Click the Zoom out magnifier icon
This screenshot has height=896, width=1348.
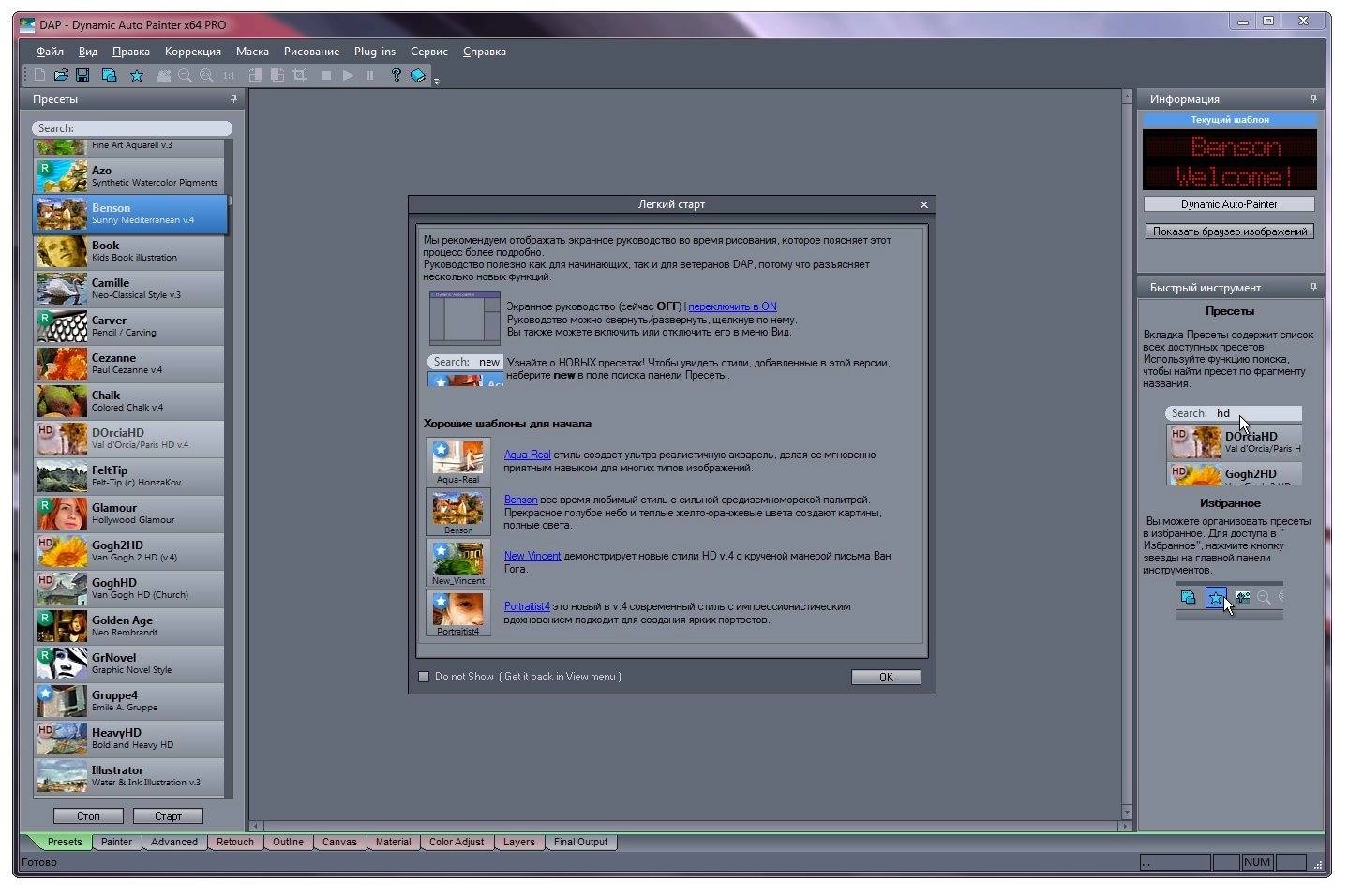tap(185, 75)
